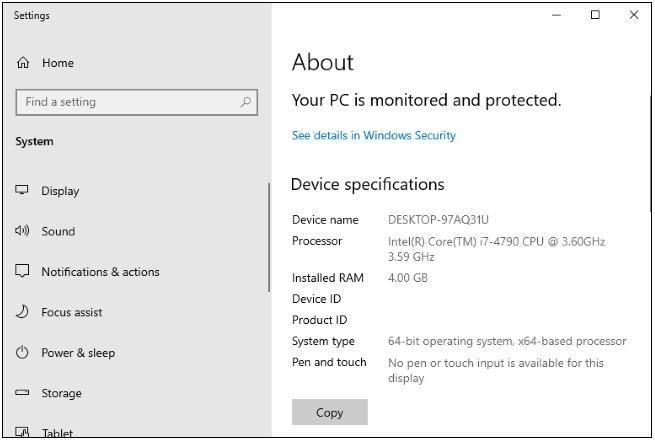The height and width of the screenshot is (440, 655).
Task: Click the Power & sleep icon
Action: tap(23, 353)
